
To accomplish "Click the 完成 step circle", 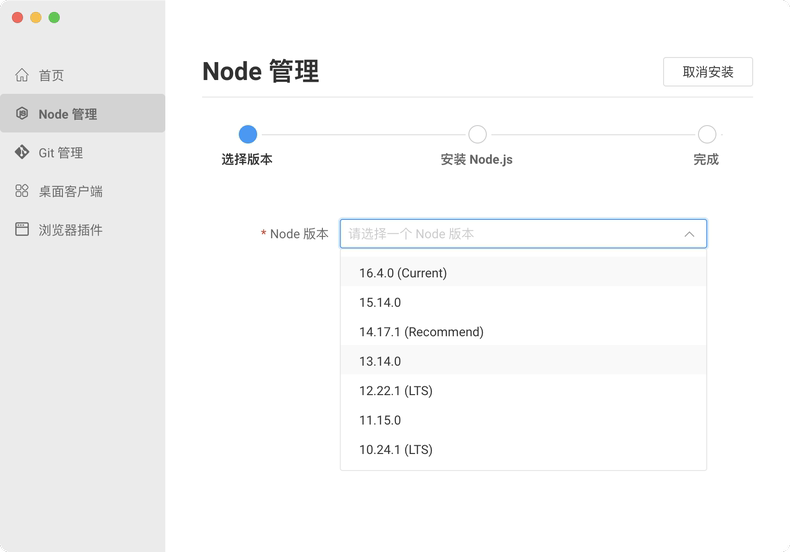I will click(x=706, y=134).
